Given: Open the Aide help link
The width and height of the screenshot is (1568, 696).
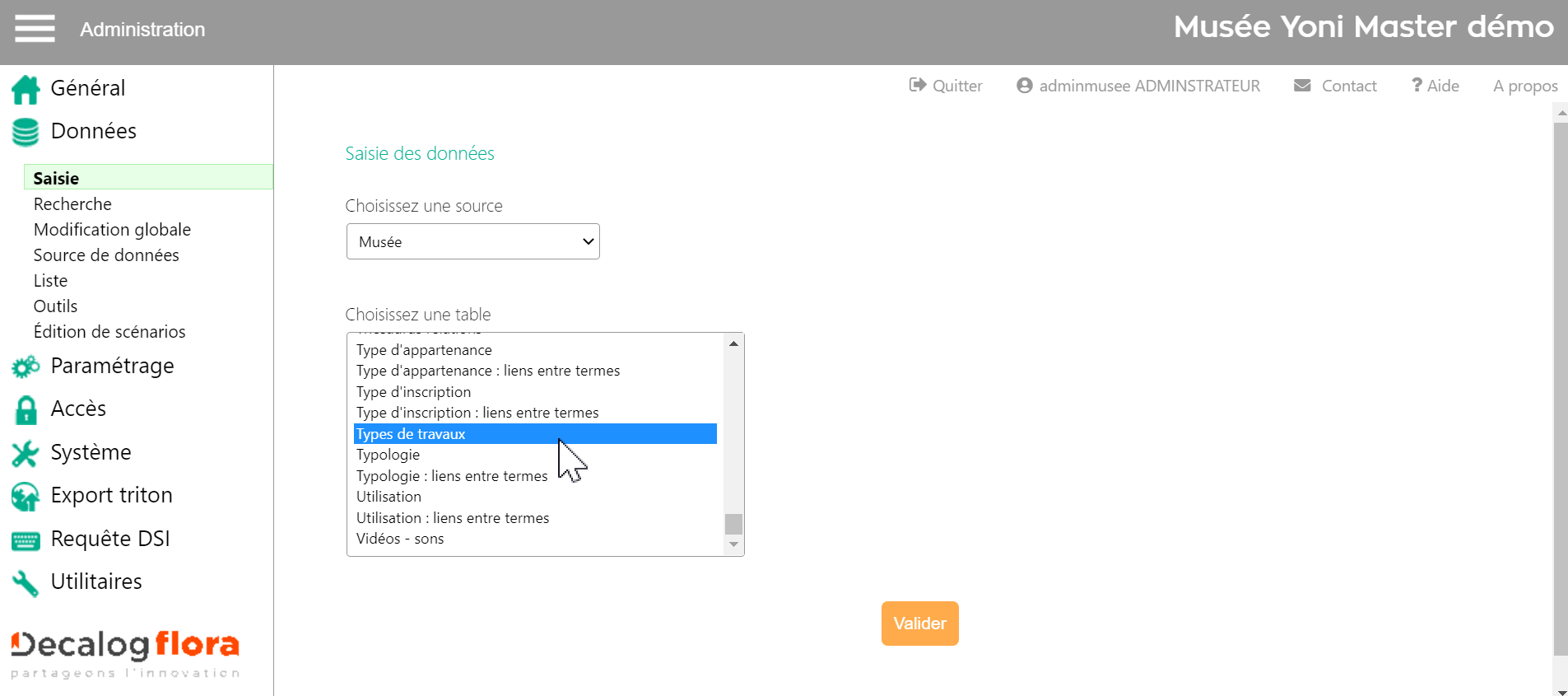Looking at the screenshot, I should tap(1435, 86).
